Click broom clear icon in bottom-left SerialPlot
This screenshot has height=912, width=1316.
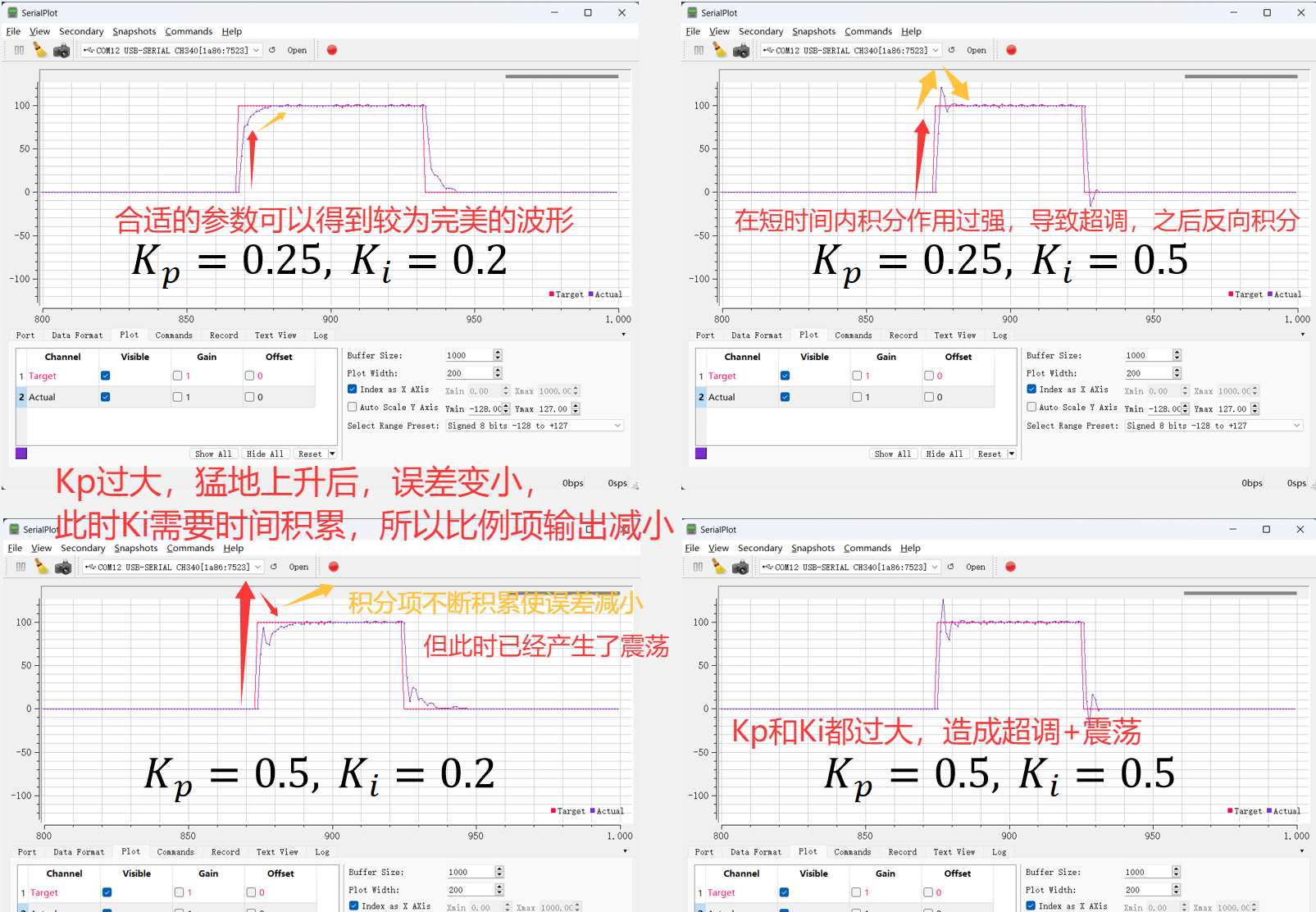(x=41, y=567)
